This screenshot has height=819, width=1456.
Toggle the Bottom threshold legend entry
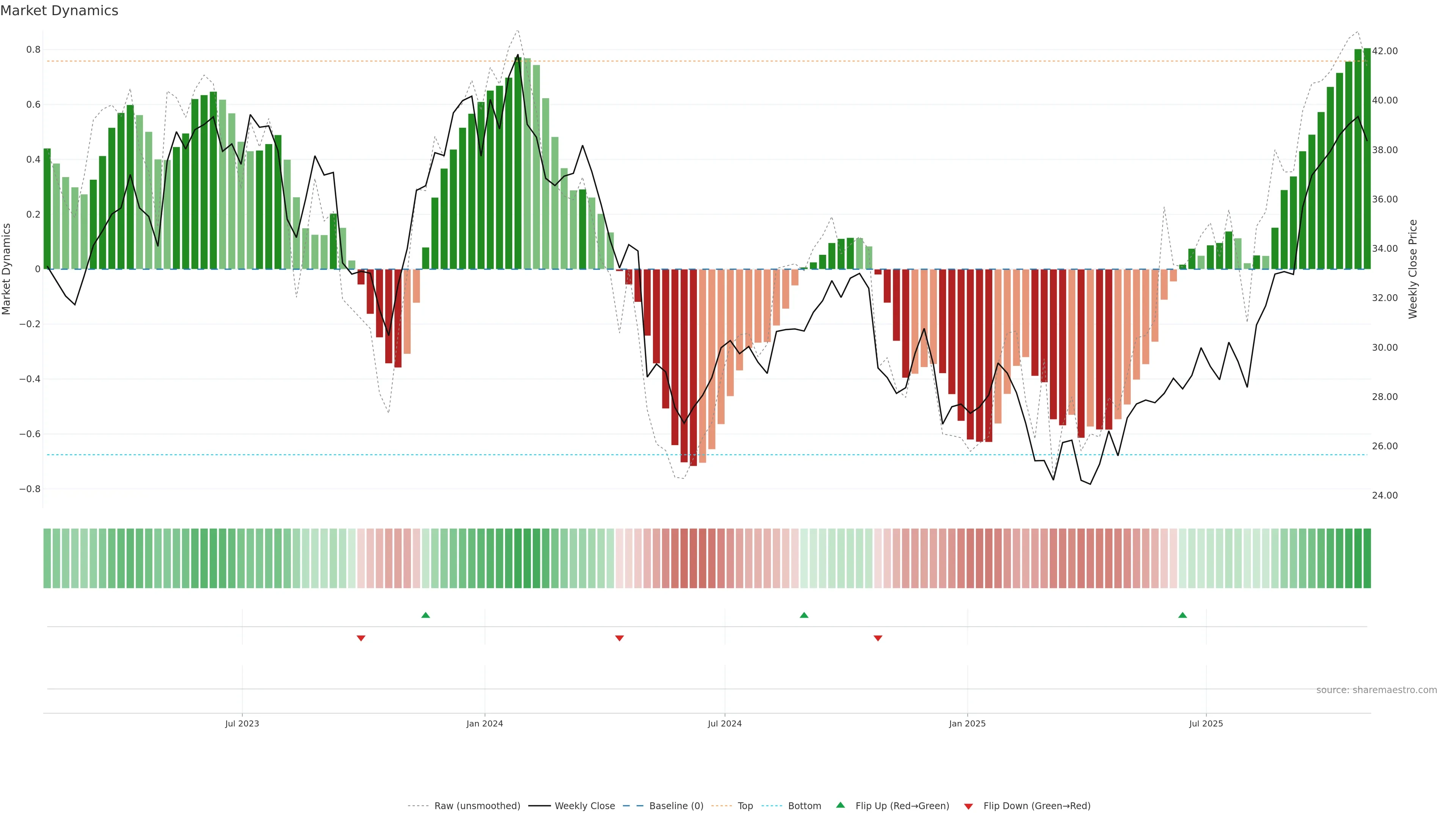(804, 806)
